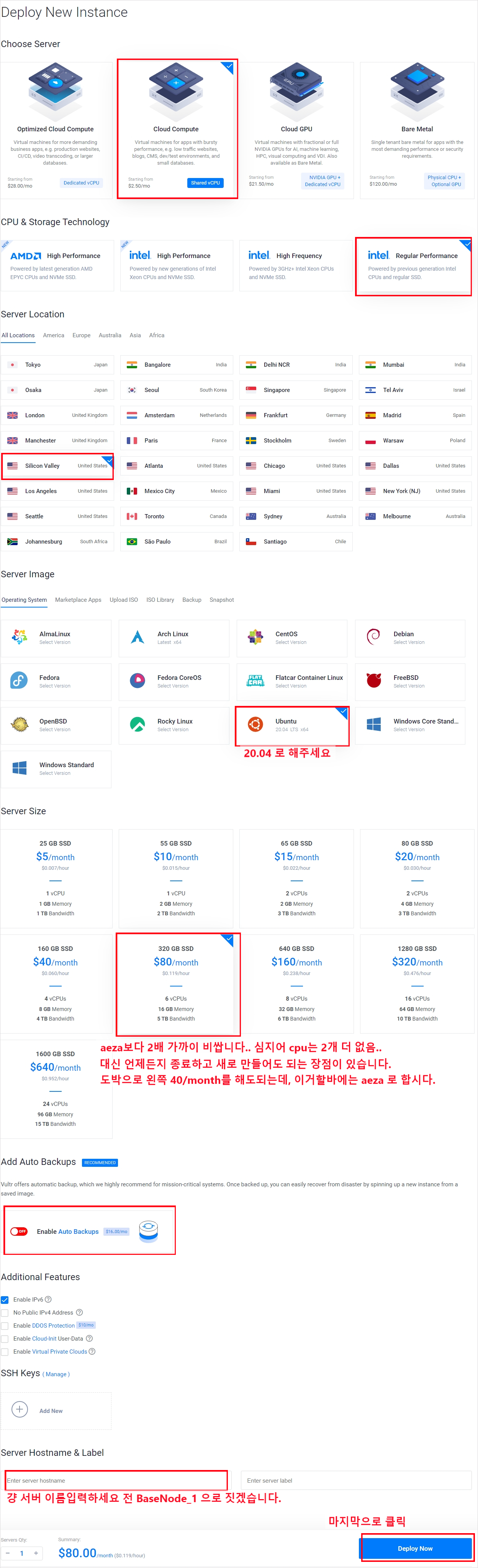Toggle the Enable Auto Backups switch

coord(19,1232)
